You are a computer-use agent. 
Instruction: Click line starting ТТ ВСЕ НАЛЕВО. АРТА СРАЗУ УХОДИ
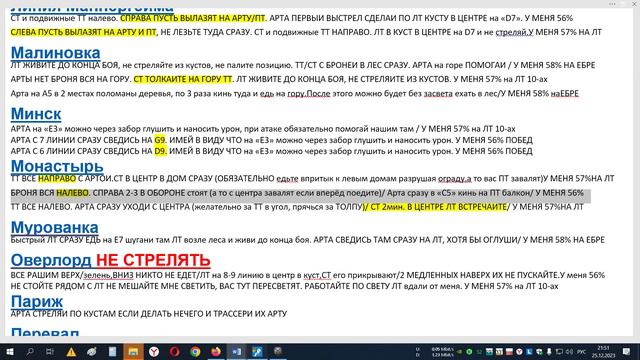coord(297,207)
